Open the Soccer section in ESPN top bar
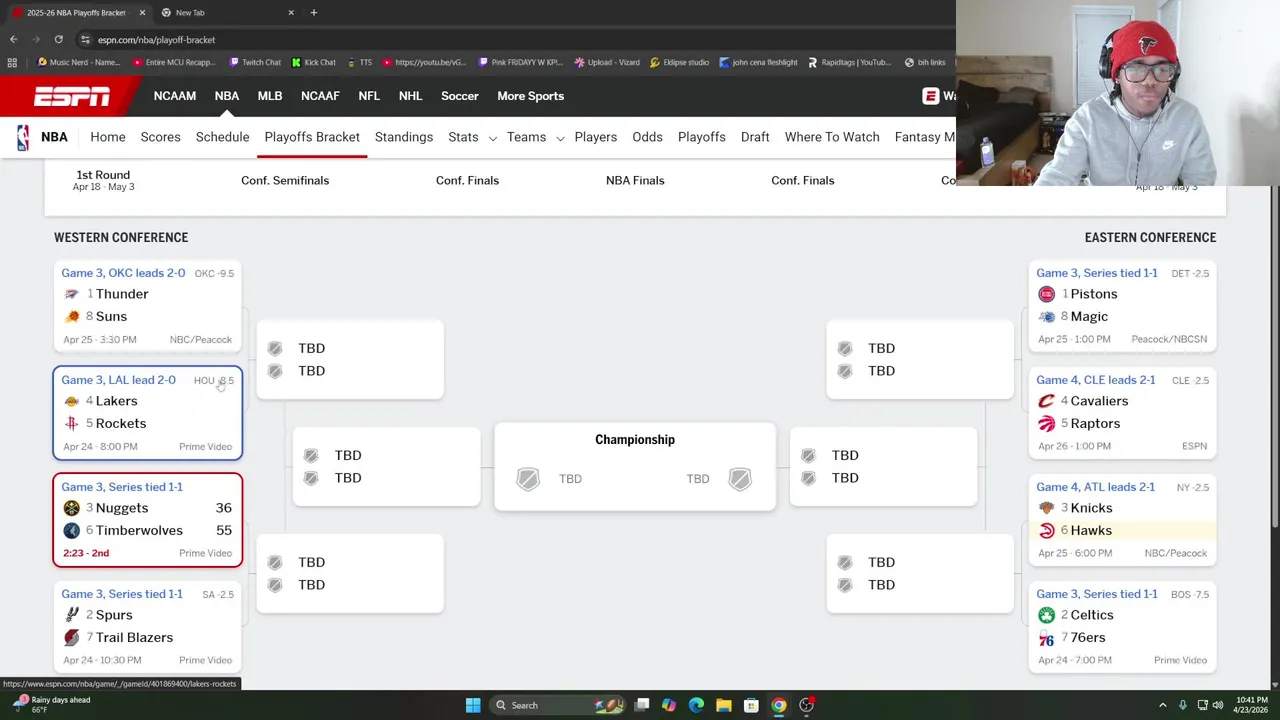The height and width of the screenshot is (720, 1280). [x=460, y=96]
